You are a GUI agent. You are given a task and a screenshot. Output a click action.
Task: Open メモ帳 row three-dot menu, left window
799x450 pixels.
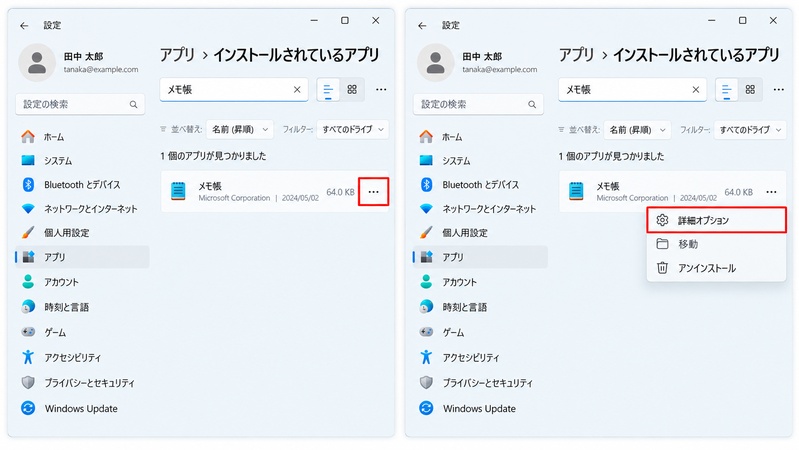[374, 192]
